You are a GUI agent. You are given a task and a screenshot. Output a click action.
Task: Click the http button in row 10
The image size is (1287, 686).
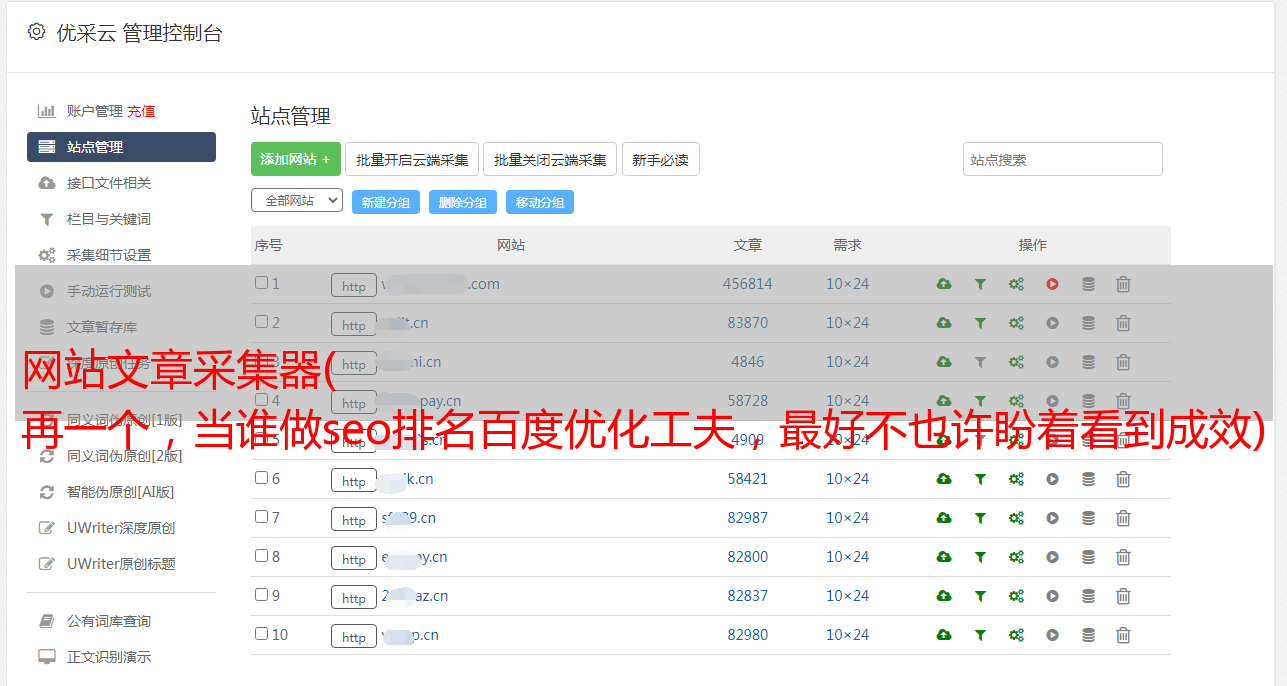pyautogui.click(x=354, y=637)
